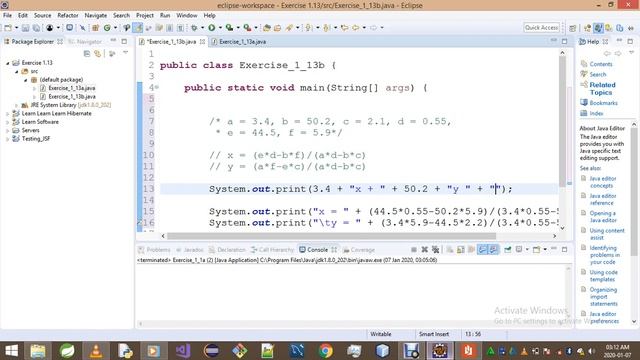Toggle Show Console When Standard Out Changes
This screenshot has height=360, width=640.
point(482,249)
